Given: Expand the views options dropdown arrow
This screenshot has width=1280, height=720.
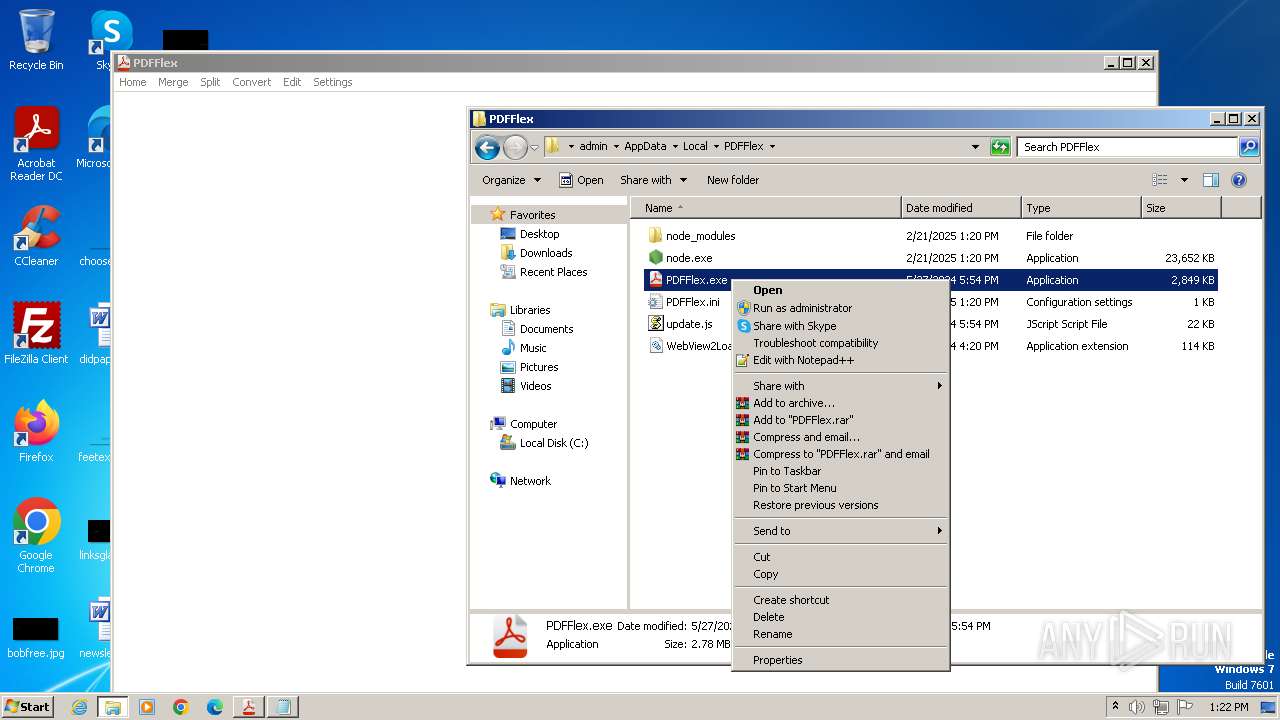Looking at the screenshot, I should (1184, 180).
